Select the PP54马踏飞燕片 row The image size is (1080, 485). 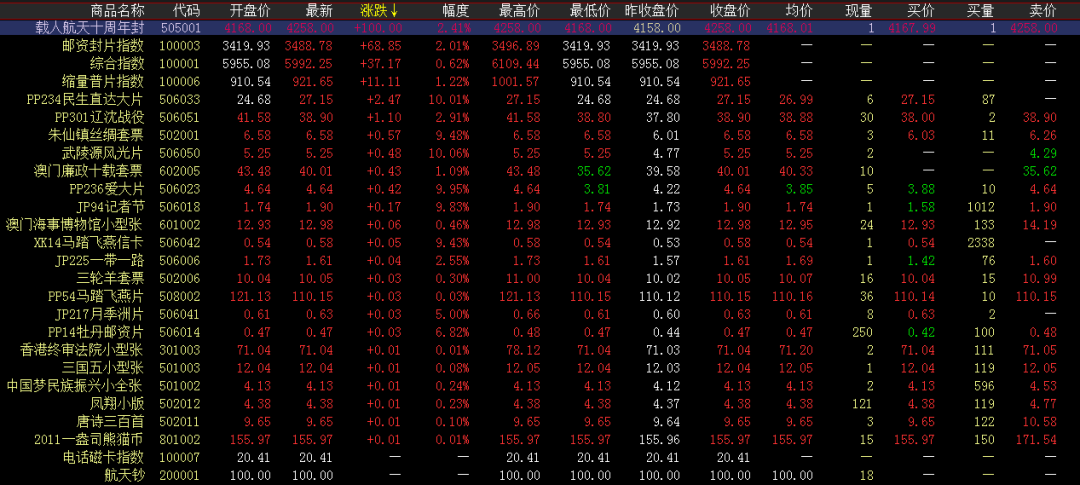click(540, 296)
